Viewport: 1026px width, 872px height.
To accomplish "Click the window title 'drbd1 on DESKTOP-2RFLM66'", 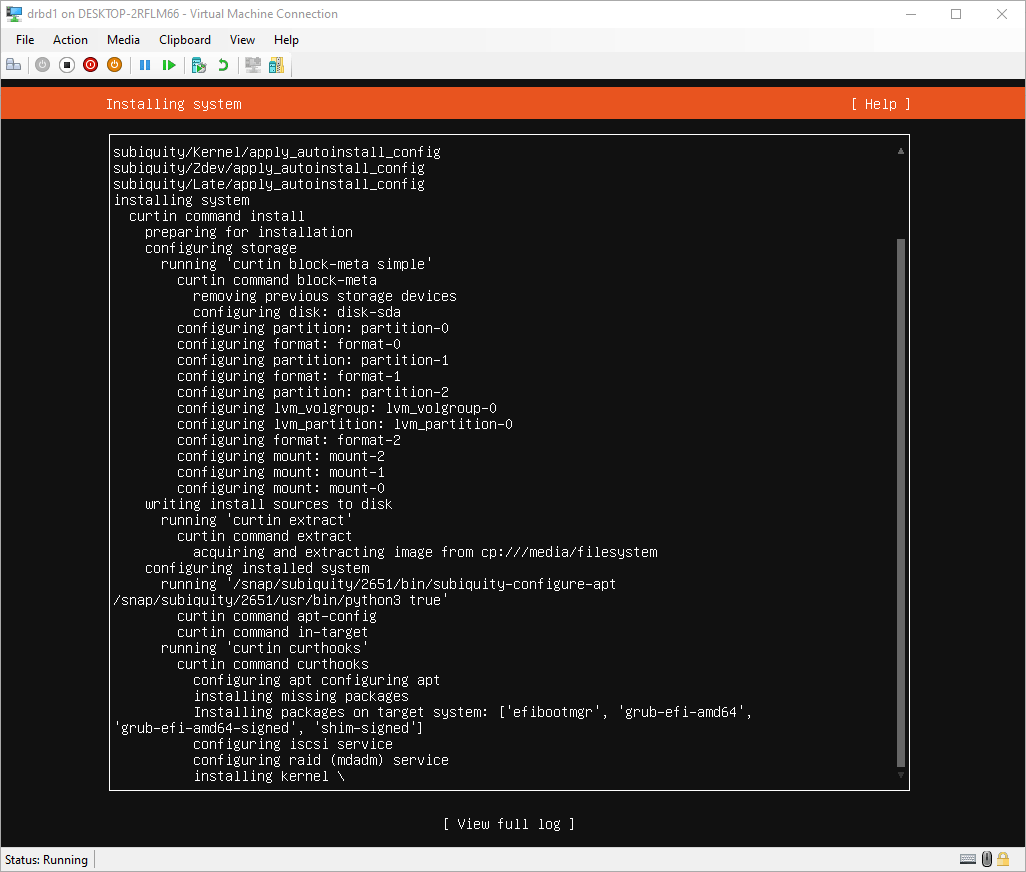I will click(x=103, y=14).
